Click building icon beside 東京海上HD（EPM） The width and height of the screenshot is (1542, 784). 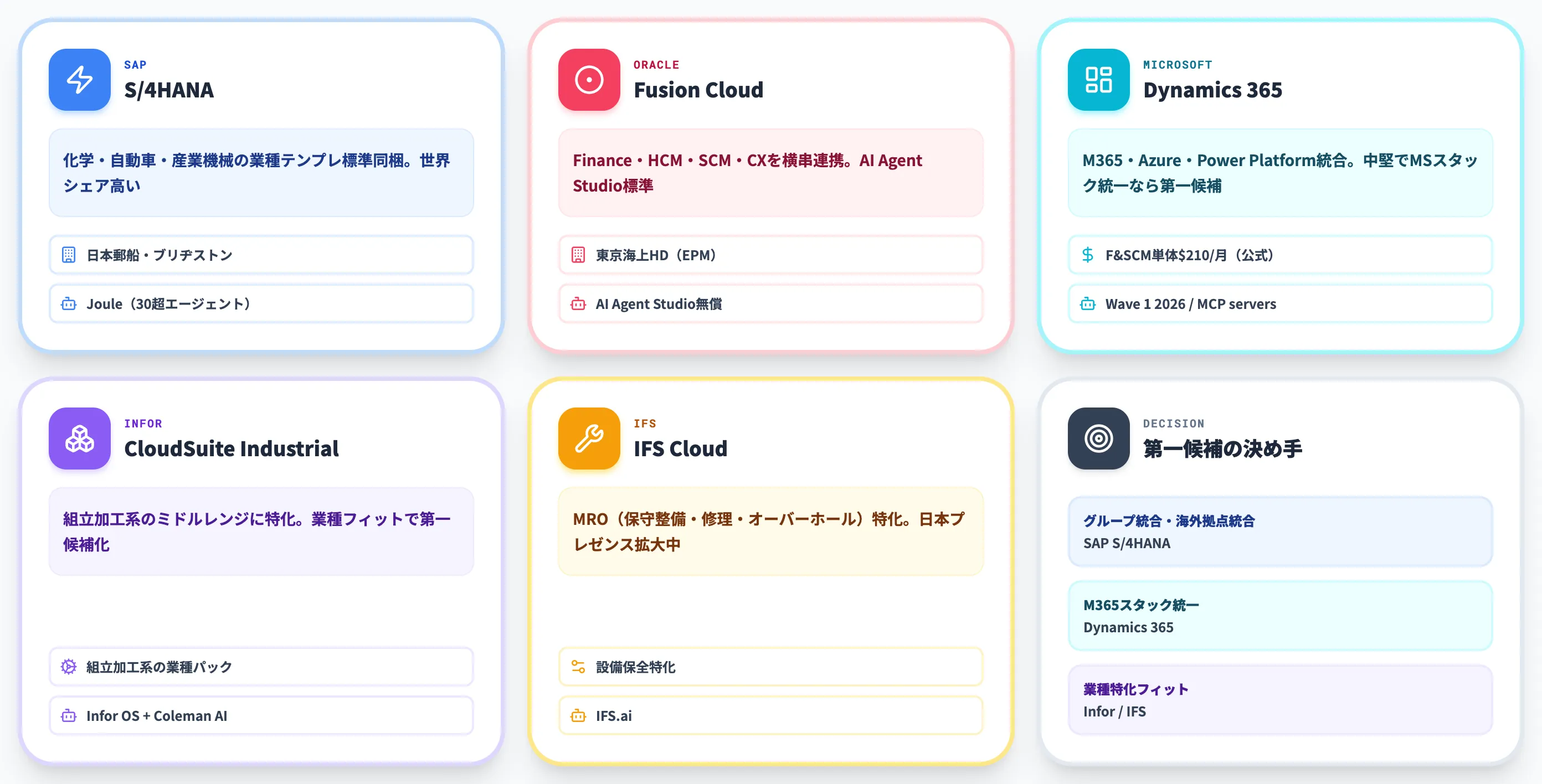pos(578,255)
